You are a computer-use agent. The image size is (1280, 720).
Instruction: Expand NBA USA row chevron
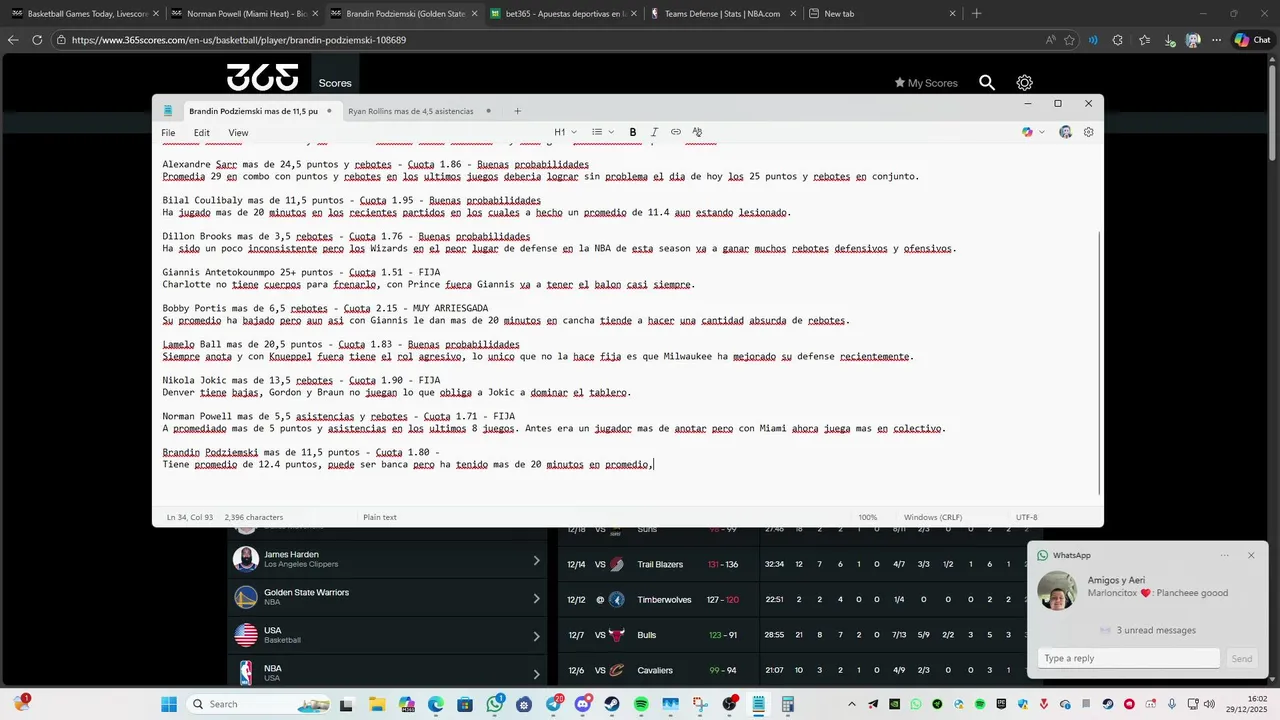point(536,673)
